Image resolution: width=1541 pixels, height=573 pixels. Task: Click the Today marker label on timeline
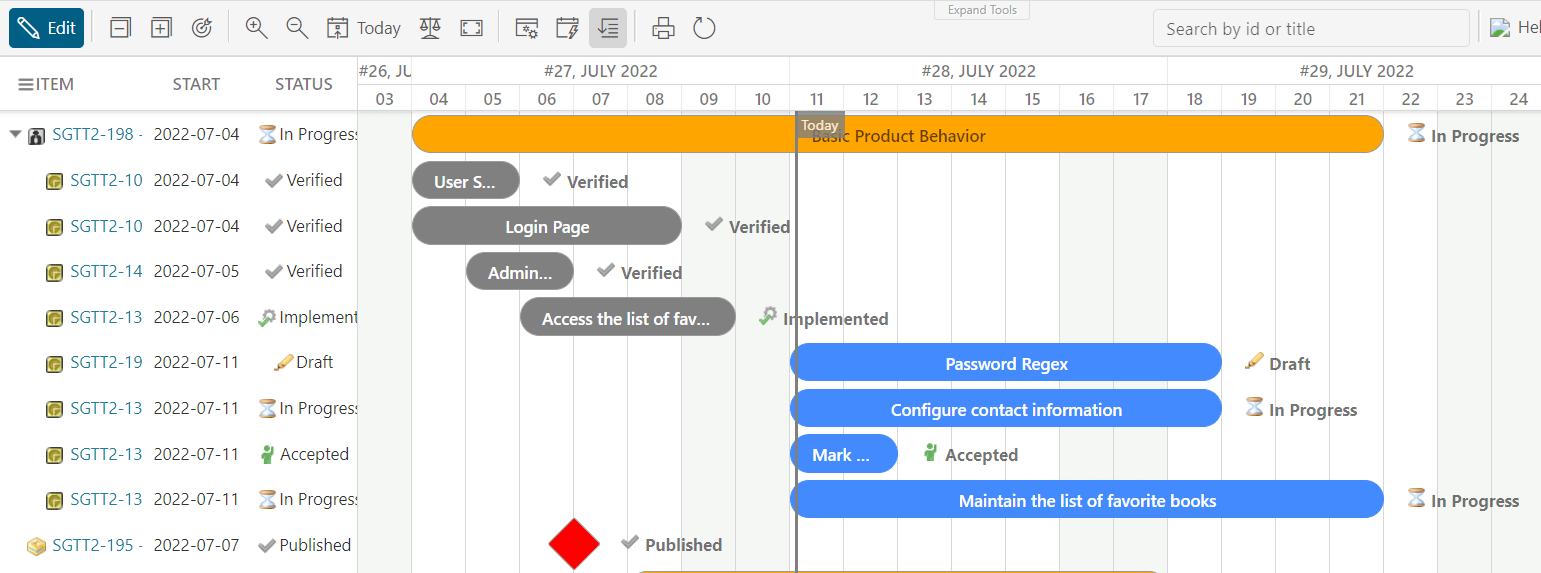click(x=820, y=125)
